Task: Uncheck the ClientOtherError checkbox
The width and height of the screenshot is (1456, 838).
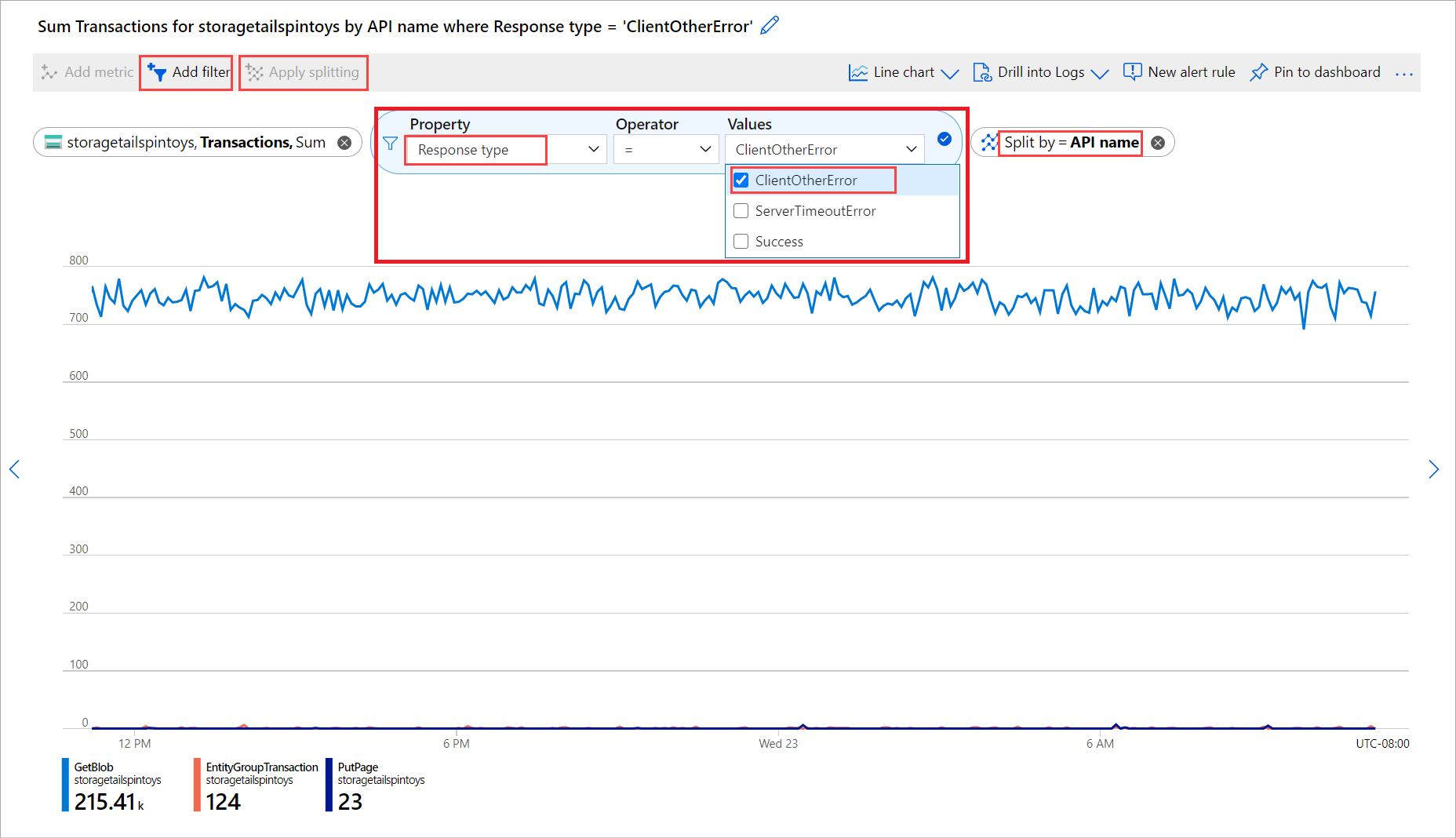Action: (741, 180)
